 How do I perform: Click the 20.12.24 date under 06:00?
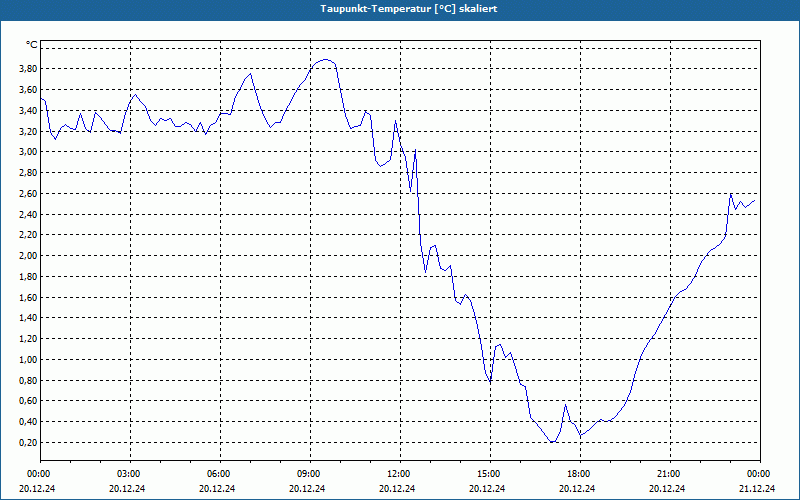pyautogui.click(x=217, y=489)
